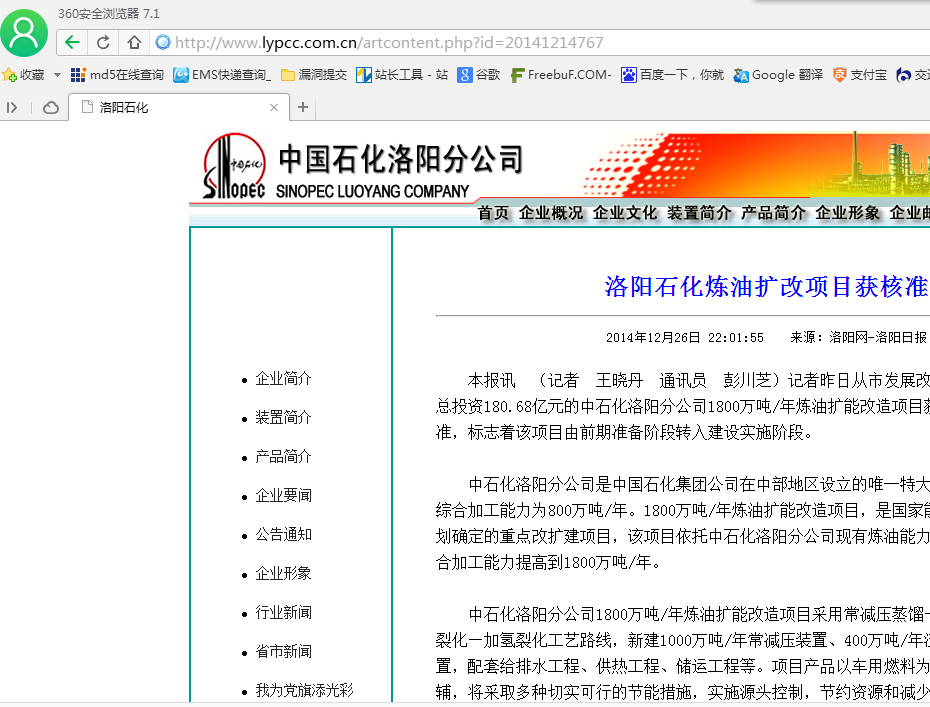This screenshot has height=707, width=930.
Task: Click the SINOPEC LUOYANG COMPANY subtitle
Action: click(372, 192)
